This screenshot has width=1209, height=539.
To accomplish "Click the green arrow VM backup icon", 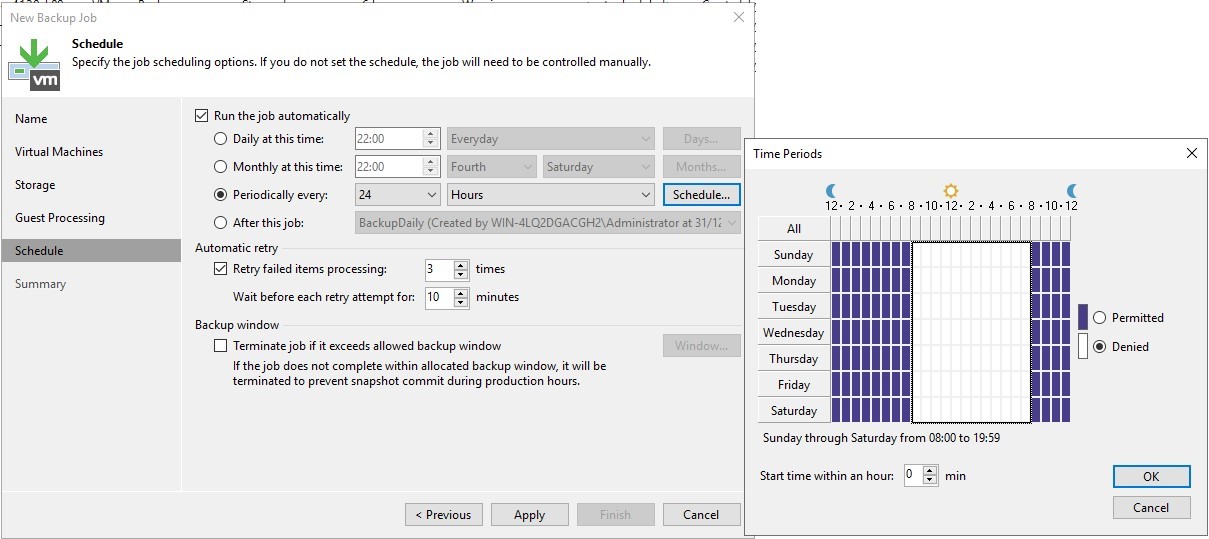I will (33, 62).
